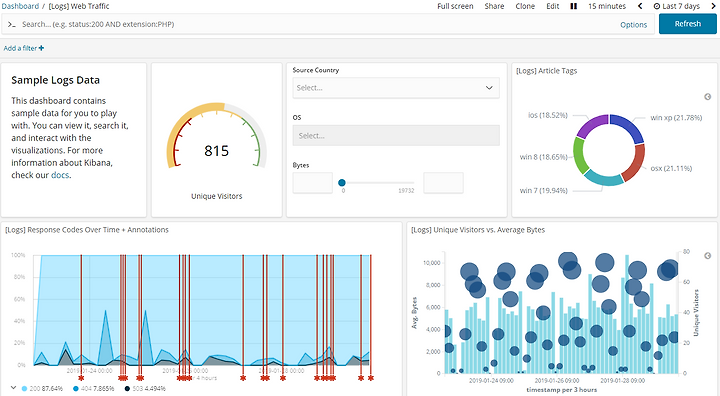Open search Options

(633, 25)
